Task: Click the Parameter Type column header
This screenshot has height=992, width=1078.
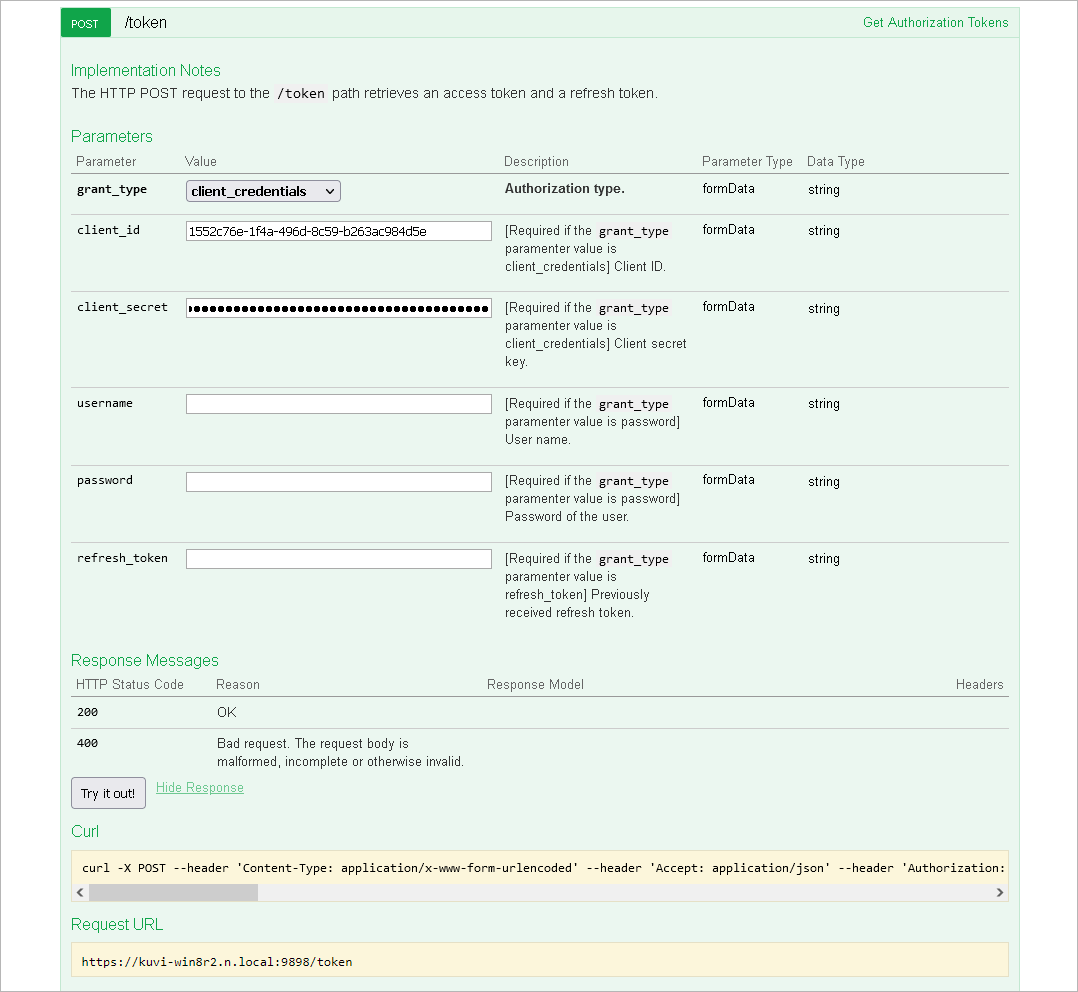Action: [747, 162]
